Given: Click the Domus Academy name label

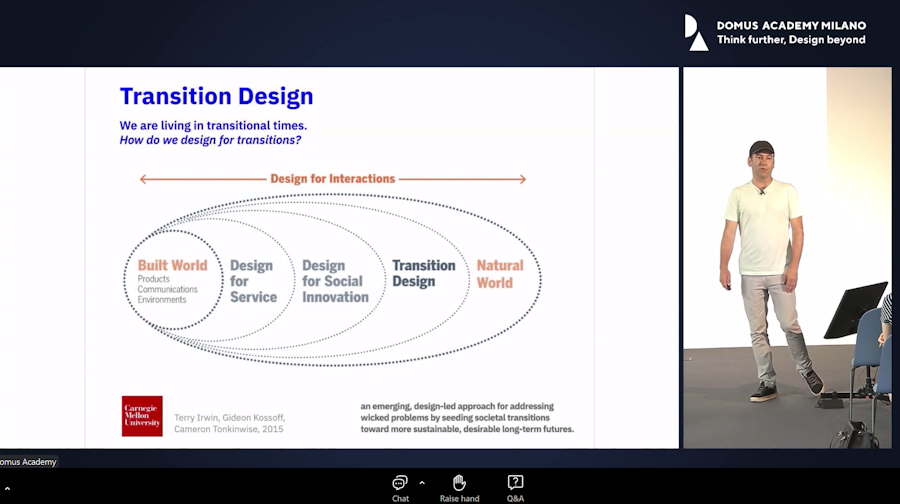Looking at the screenshot, I should (28, 462).
